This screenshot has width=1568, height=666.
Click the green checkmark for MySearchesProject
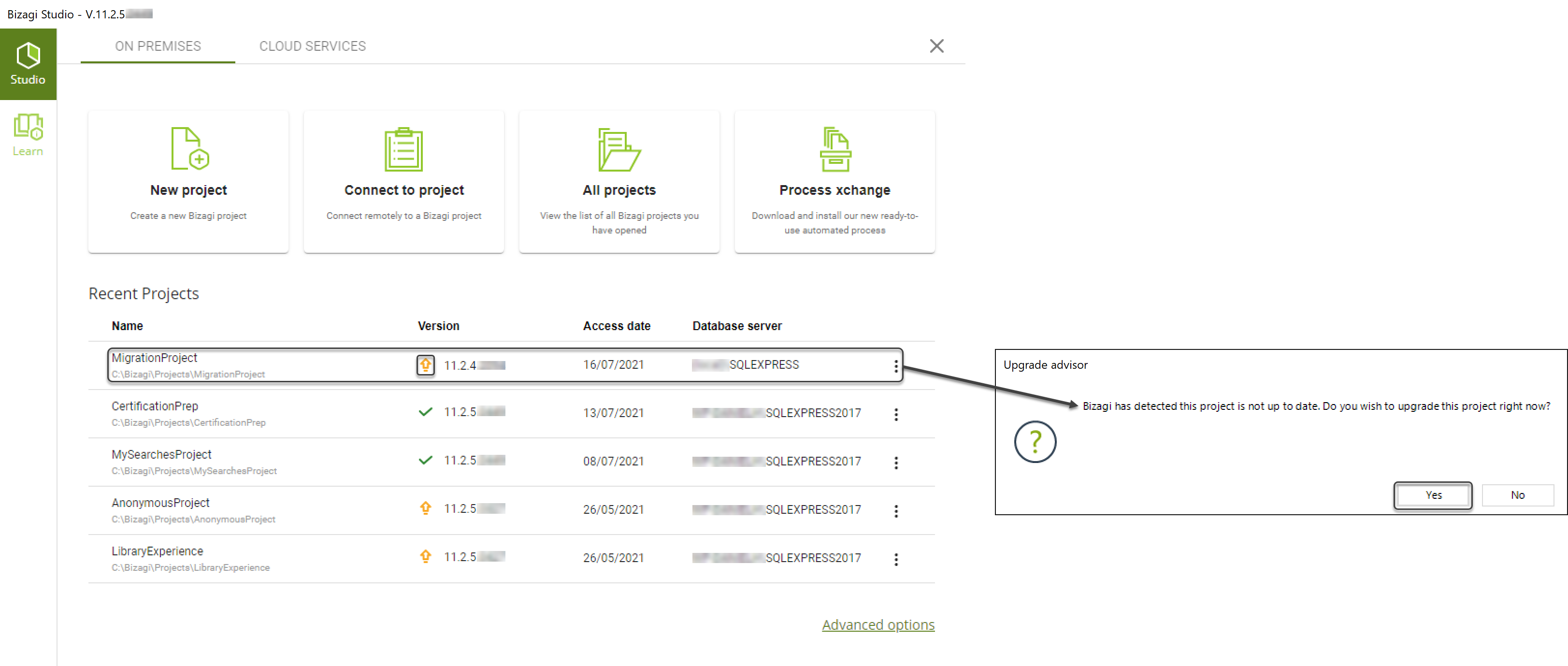pos(426,460)
